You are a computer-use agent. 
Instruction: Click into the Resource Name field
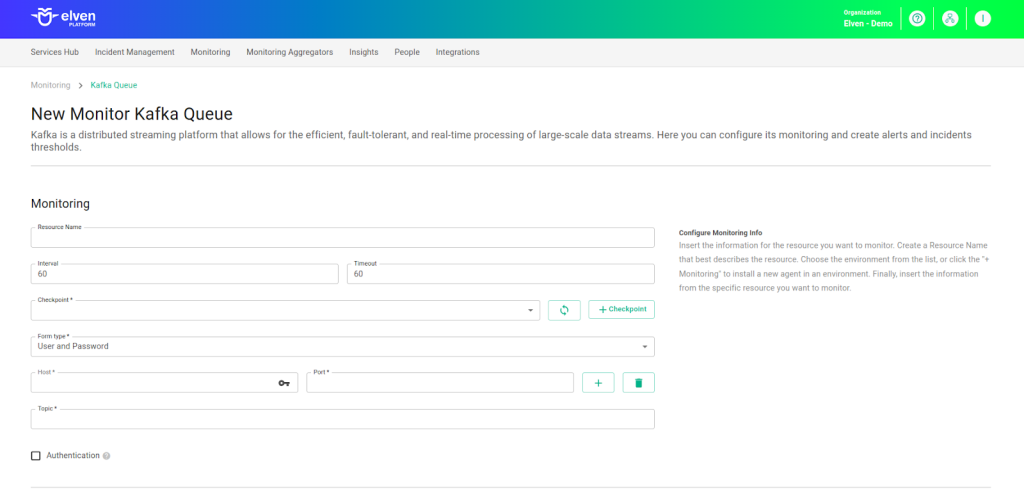pos(342,239)
